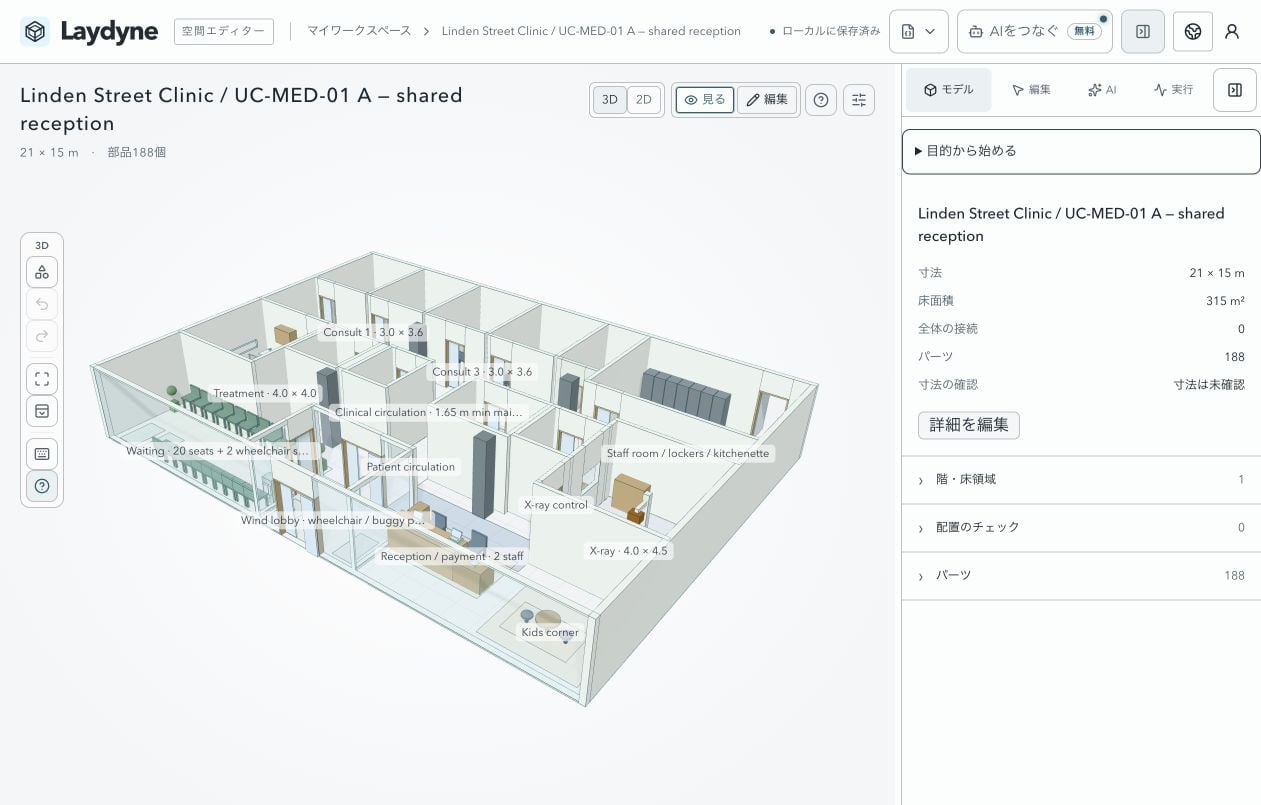Viewport: 1261px width, 805px height.
Task: Expand the 目的から始める section
Action: pyautogui.click(x=1081, y=151)
